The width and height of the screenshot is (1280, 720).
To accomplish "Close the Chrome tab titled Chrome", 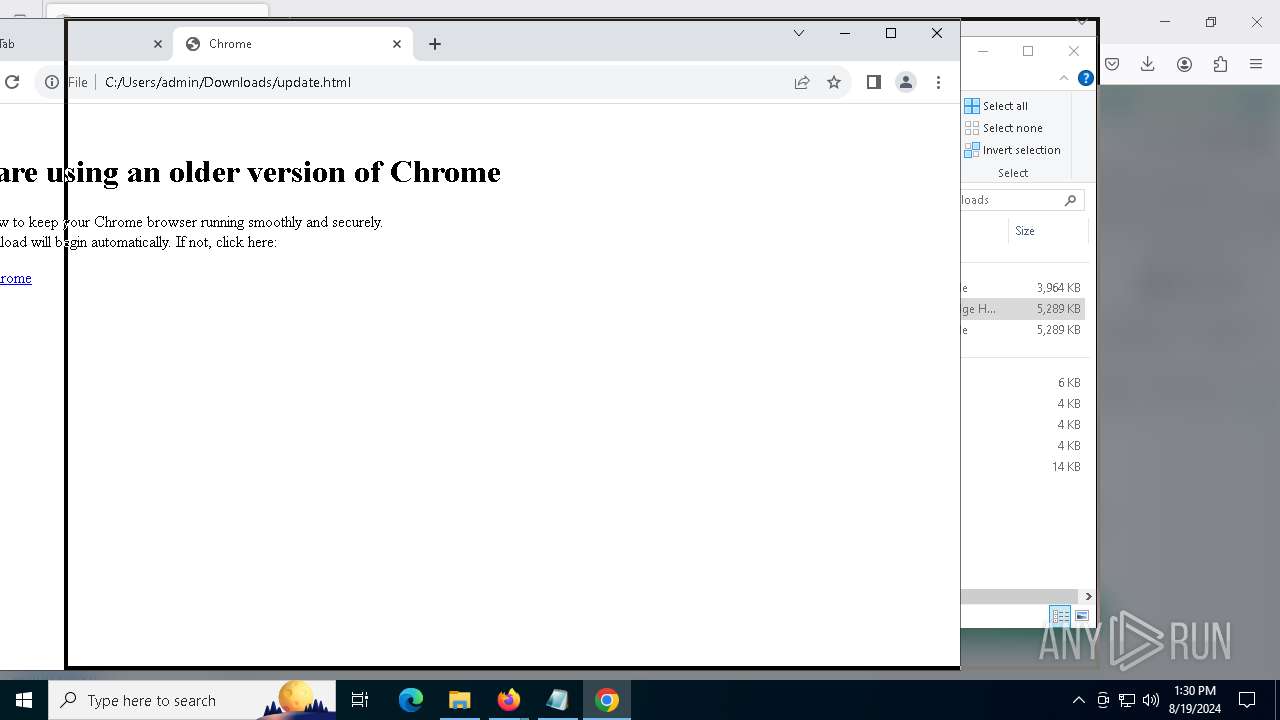I will coord(397,44).
